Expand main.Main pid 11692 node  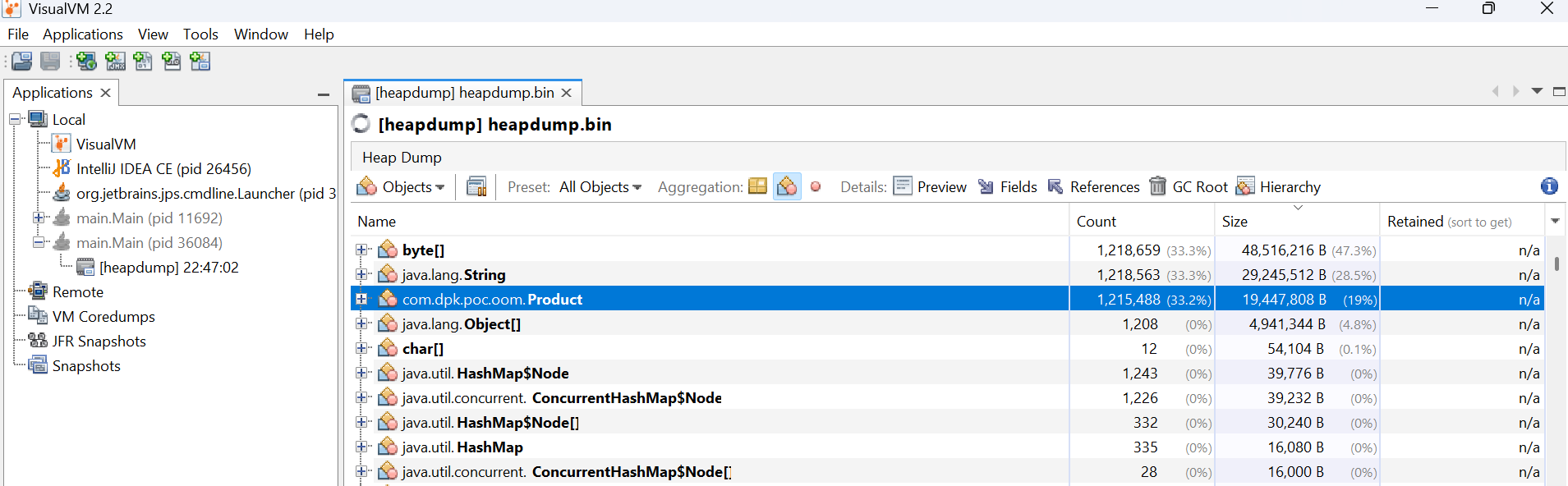click(39, 218)
